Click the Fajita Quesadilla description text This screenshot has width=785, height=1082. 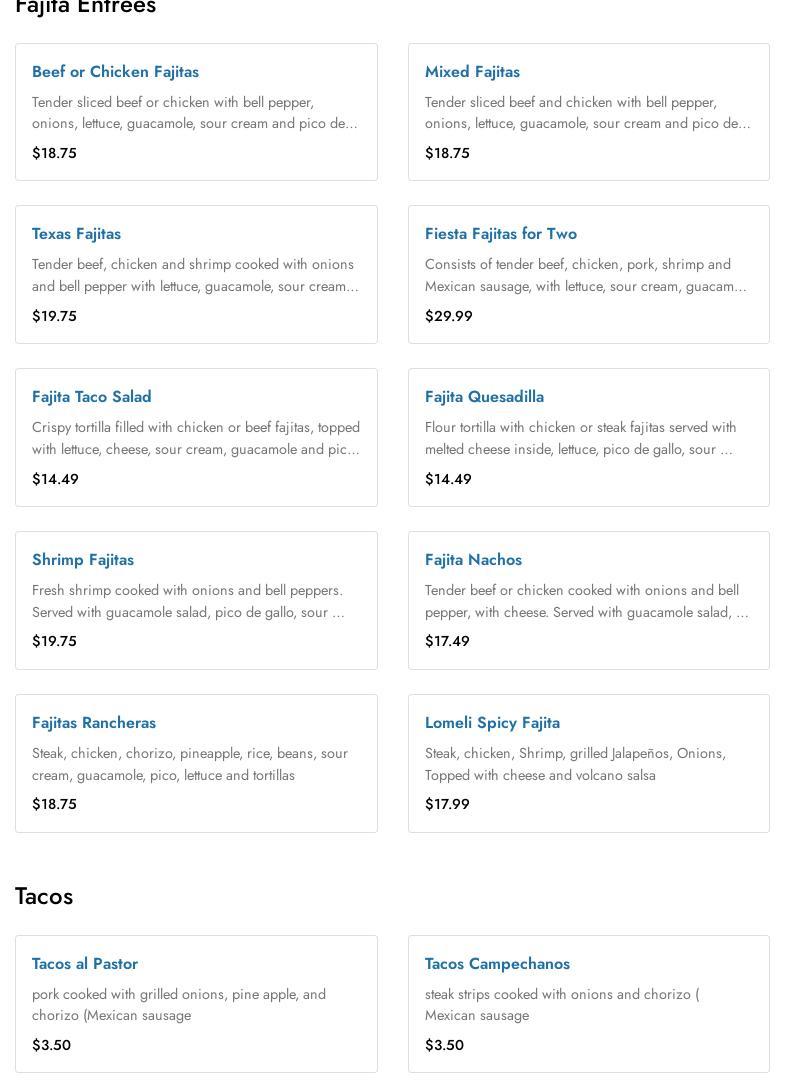[x=580, y=438]
